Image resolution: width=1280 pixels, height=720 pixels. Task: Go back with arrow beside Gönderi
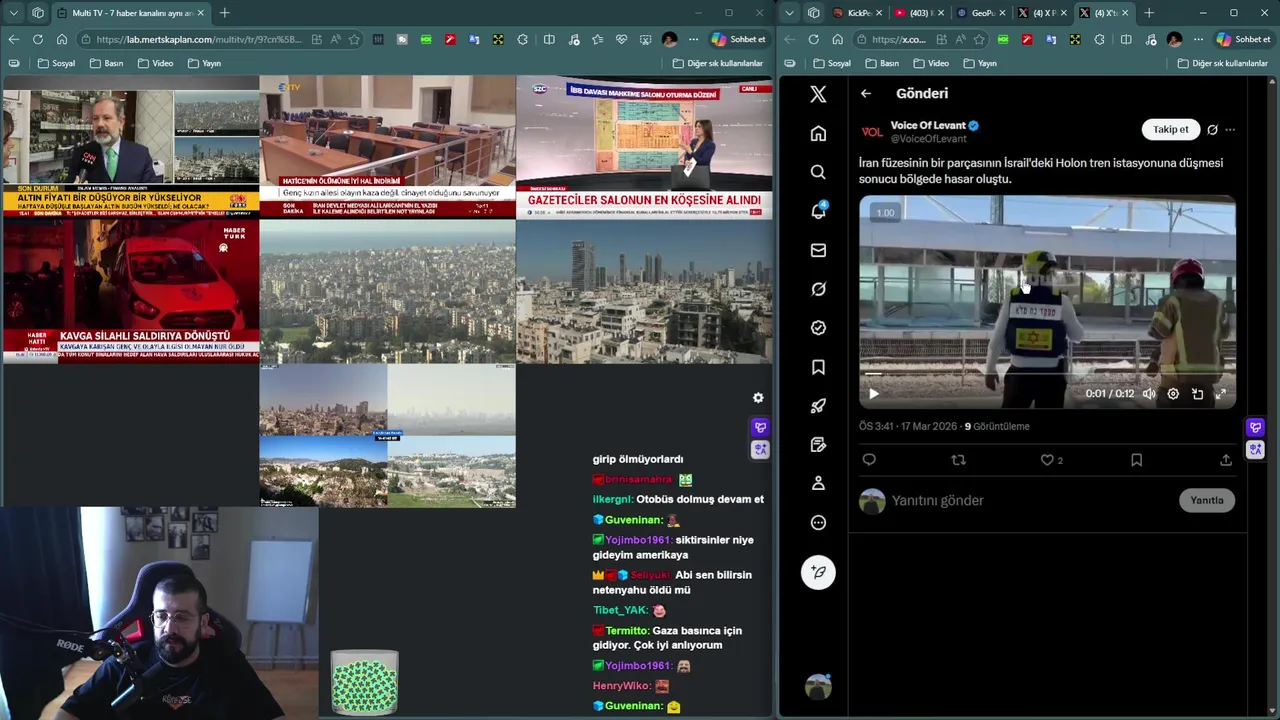[x=866, y=93]
